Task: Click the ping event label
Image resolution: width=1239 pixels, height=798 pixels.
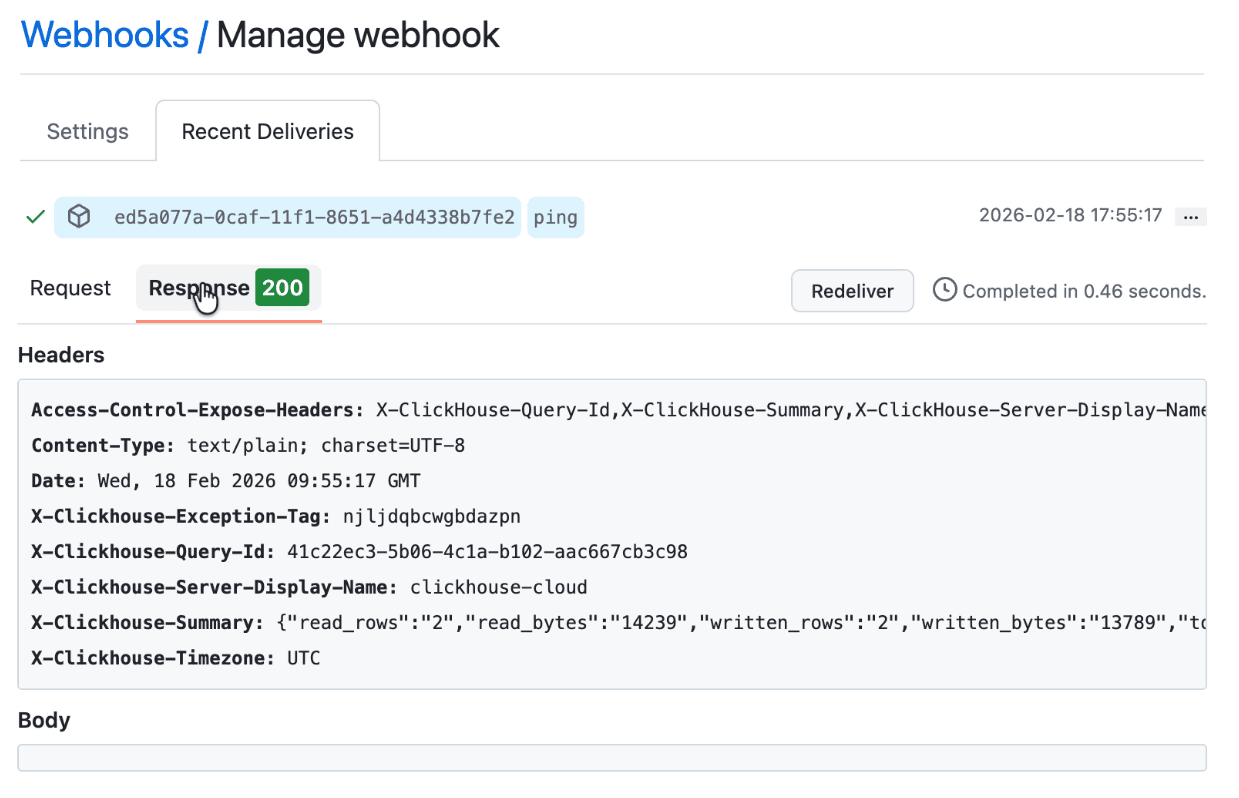Action: coord(555,217)
